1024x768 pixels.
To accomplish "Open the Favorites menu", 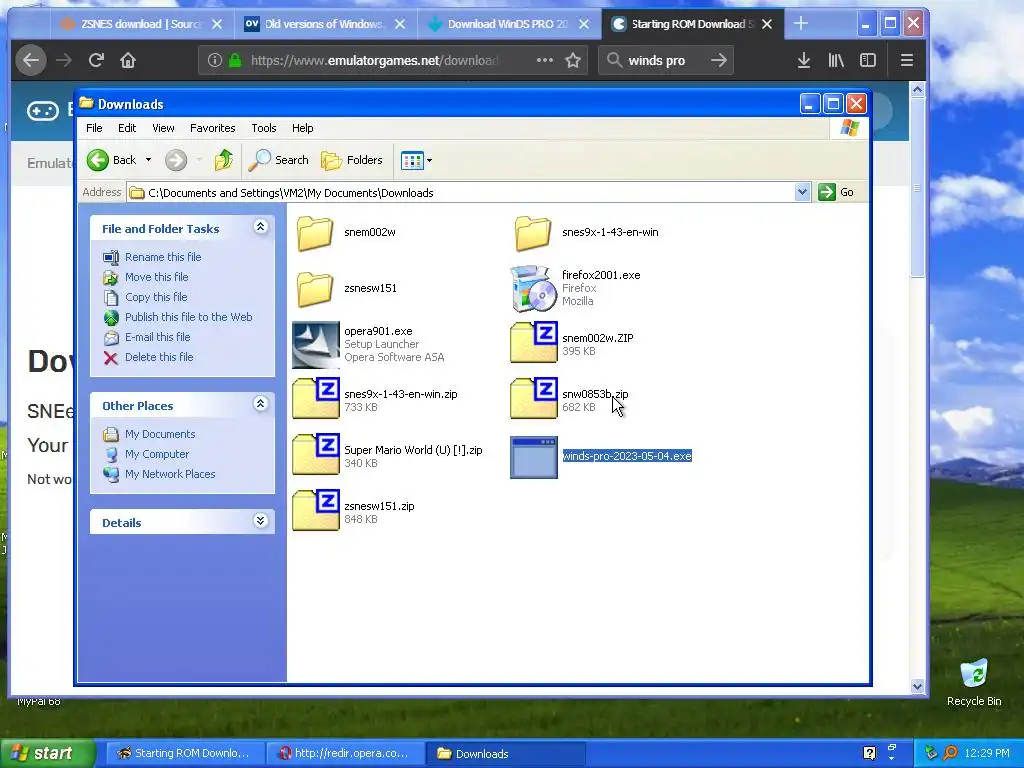I will [212, 128].
